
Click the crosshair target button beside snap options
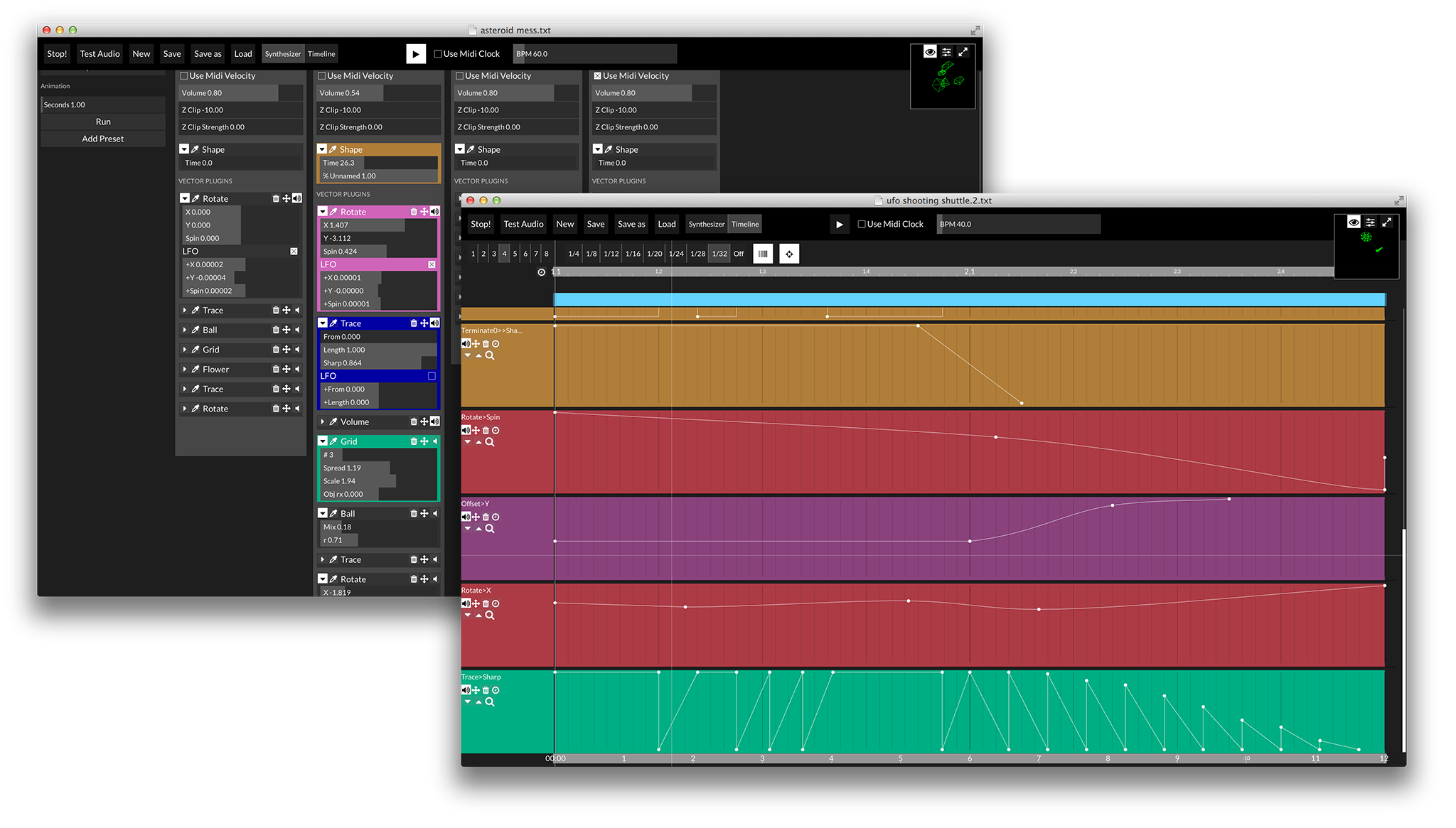pyautogui.click(x=789, y=254)
